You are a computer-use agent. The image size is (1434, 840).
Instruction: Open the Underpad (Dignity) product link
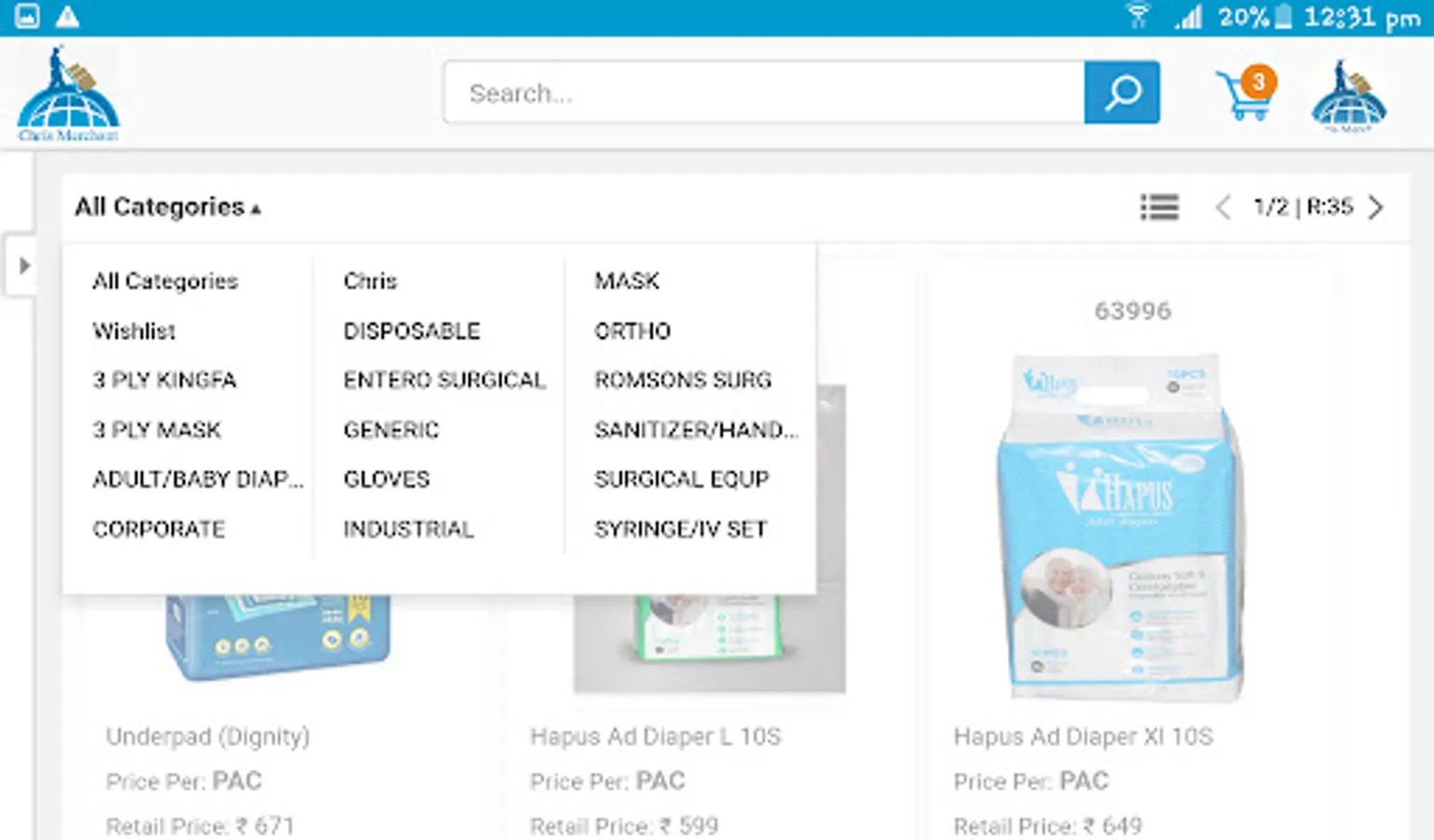point(208,737)
